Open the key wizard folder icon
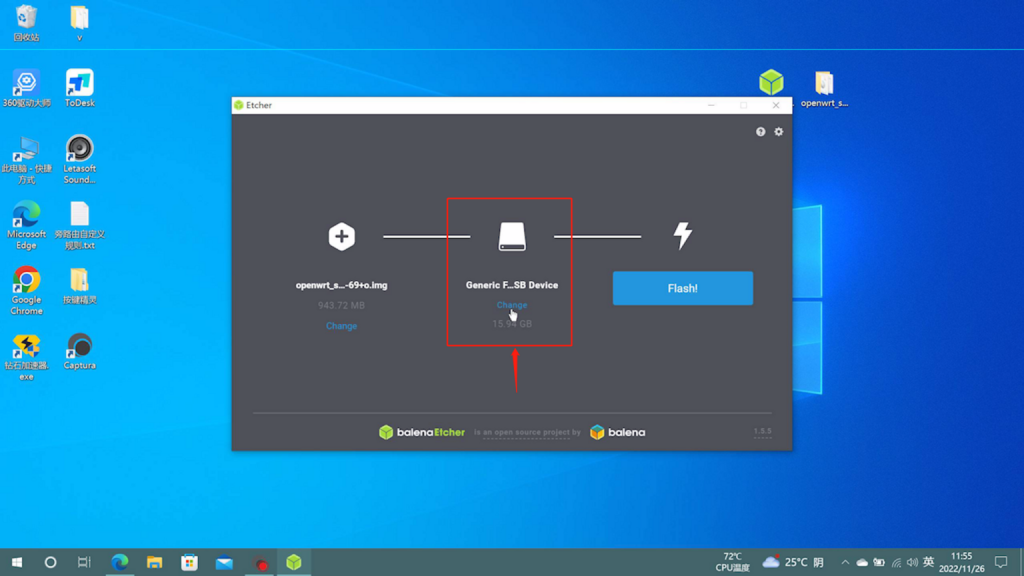This screenshot has height=576, width=1024. [x=80, y=286]
